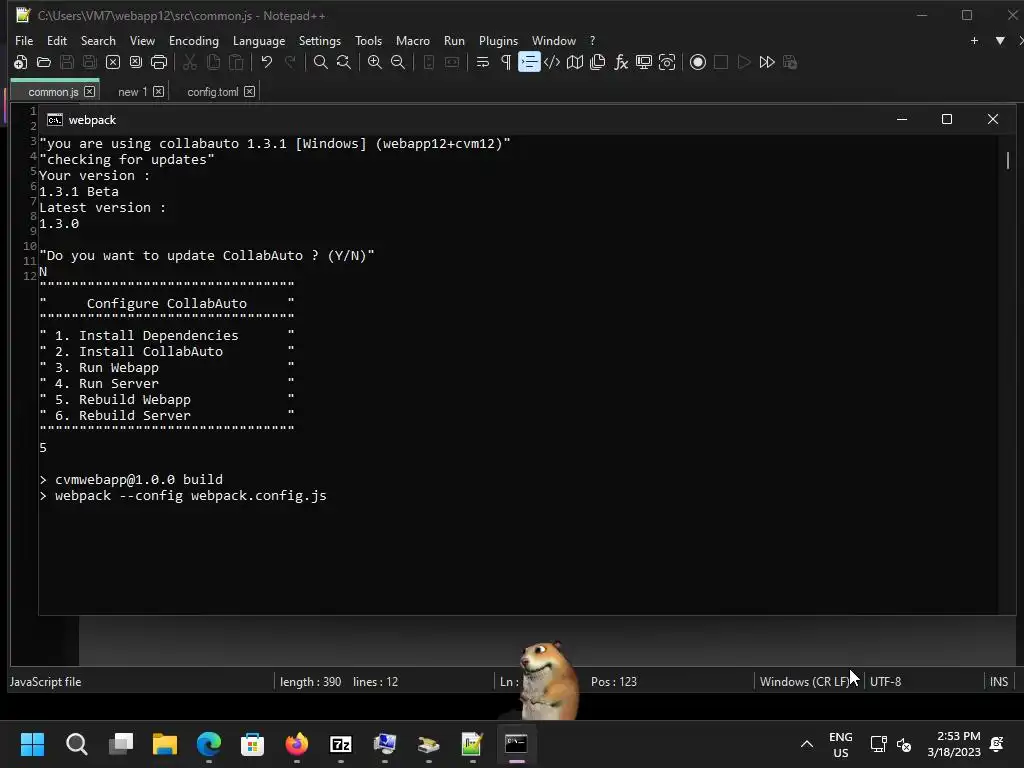The image size is (1024, 768).
Task: Close all documents toolbar icon
Action: click(136, 62)
